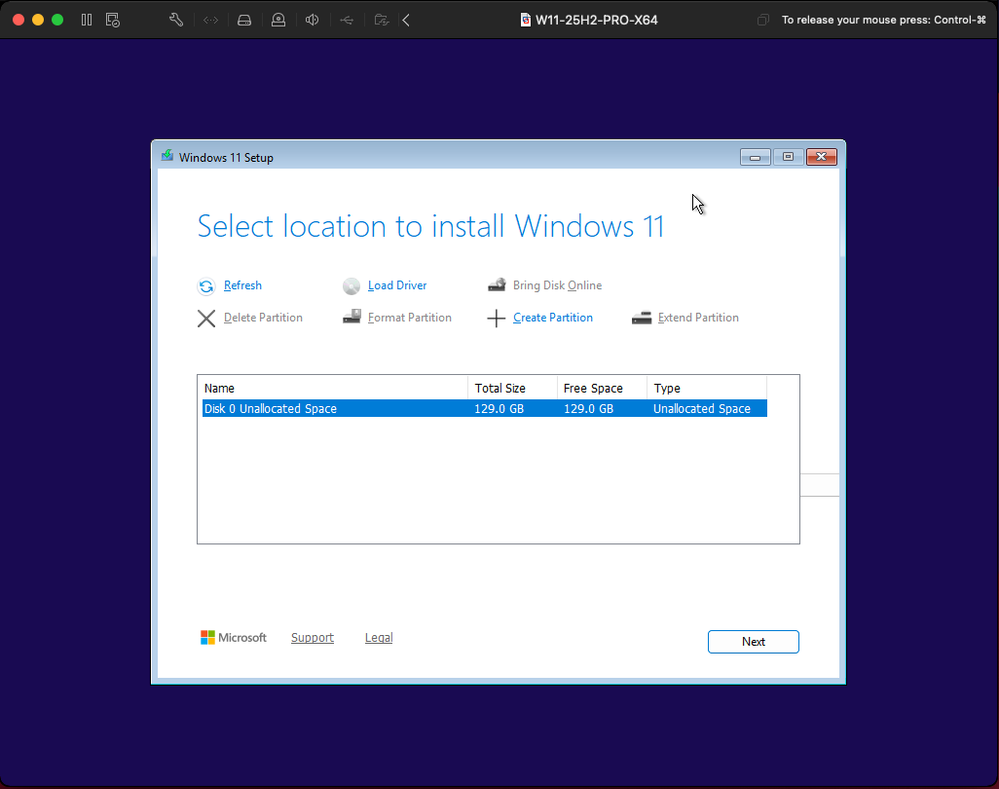Close the Windows 11 Setup window
Viewport: 999px width, 789px height.
821,157
